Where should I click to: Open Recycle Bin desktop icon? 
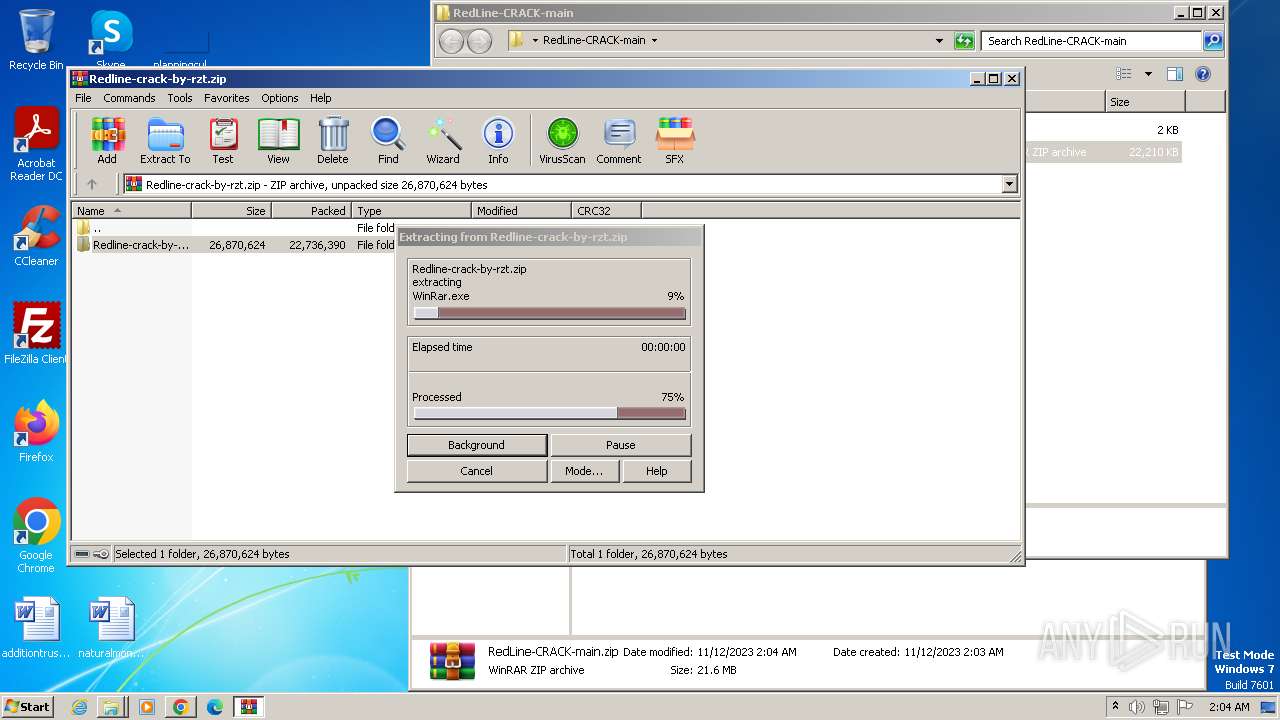[36, 40]
